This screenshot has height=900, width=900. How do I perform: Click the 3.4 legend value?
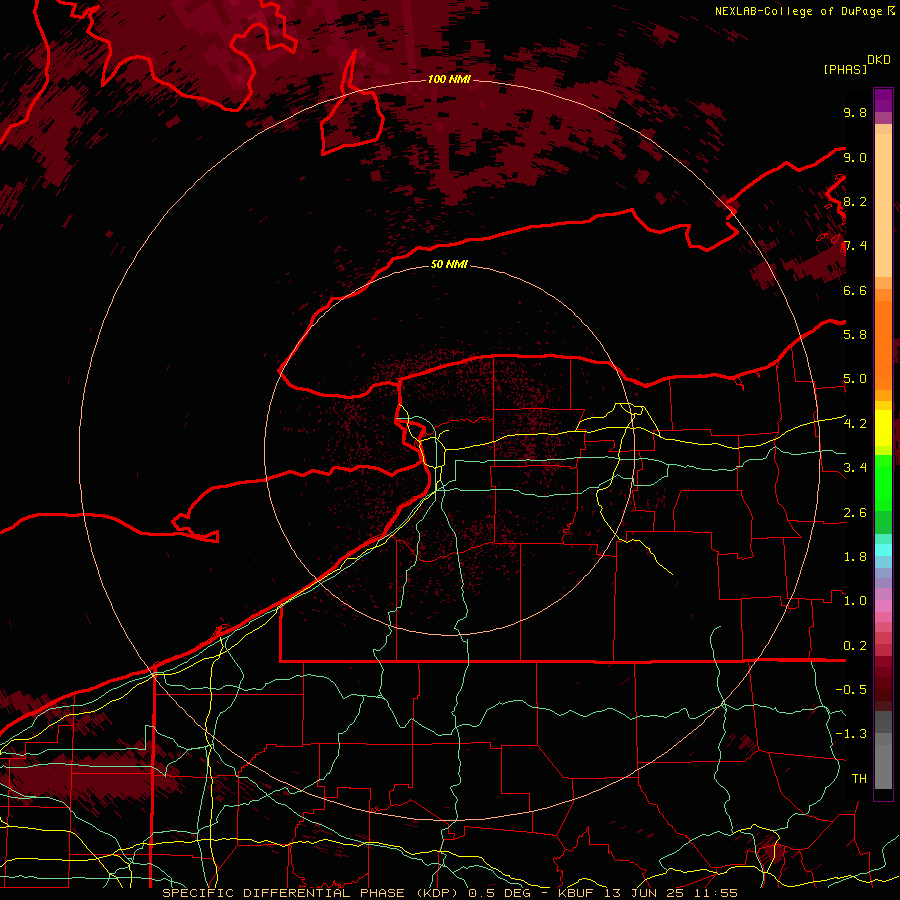coord(855,468)
